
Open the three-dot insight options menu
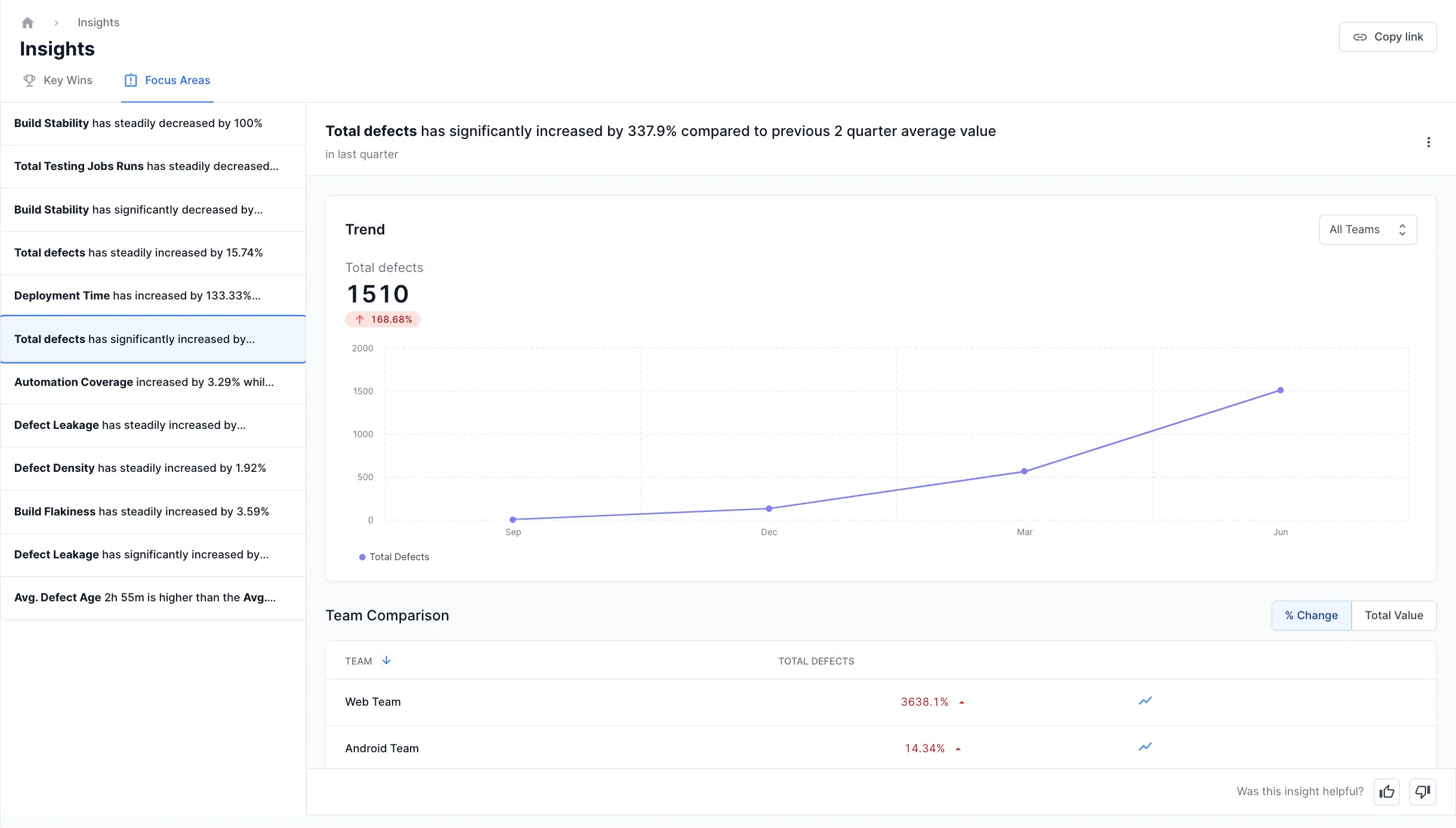[x=1428, y=142]
